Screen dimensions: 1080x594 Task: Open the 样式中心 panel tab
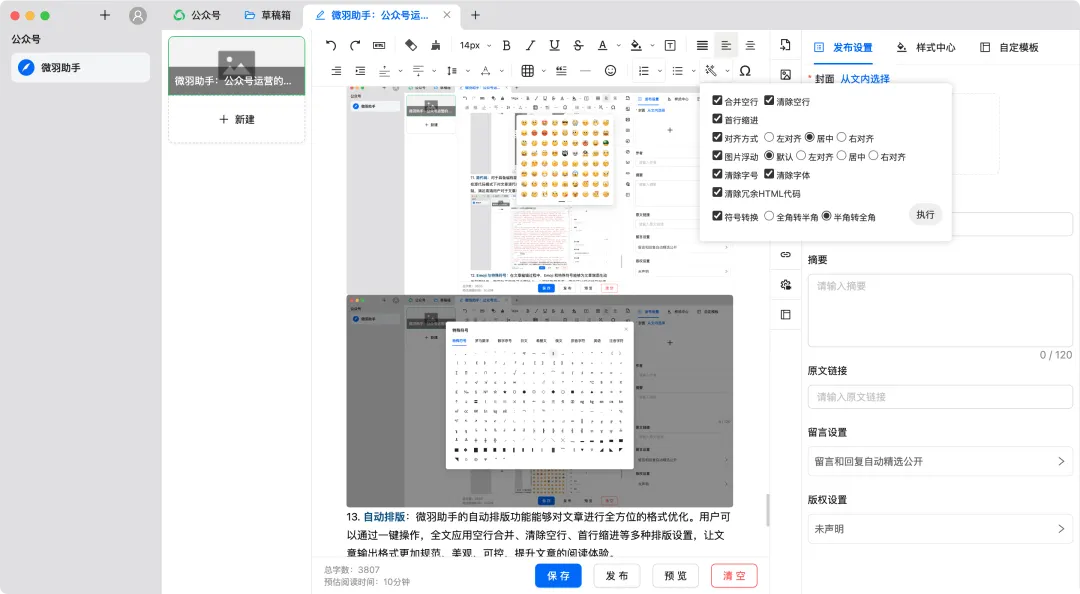pyautogui.click(x=926, y=48)
